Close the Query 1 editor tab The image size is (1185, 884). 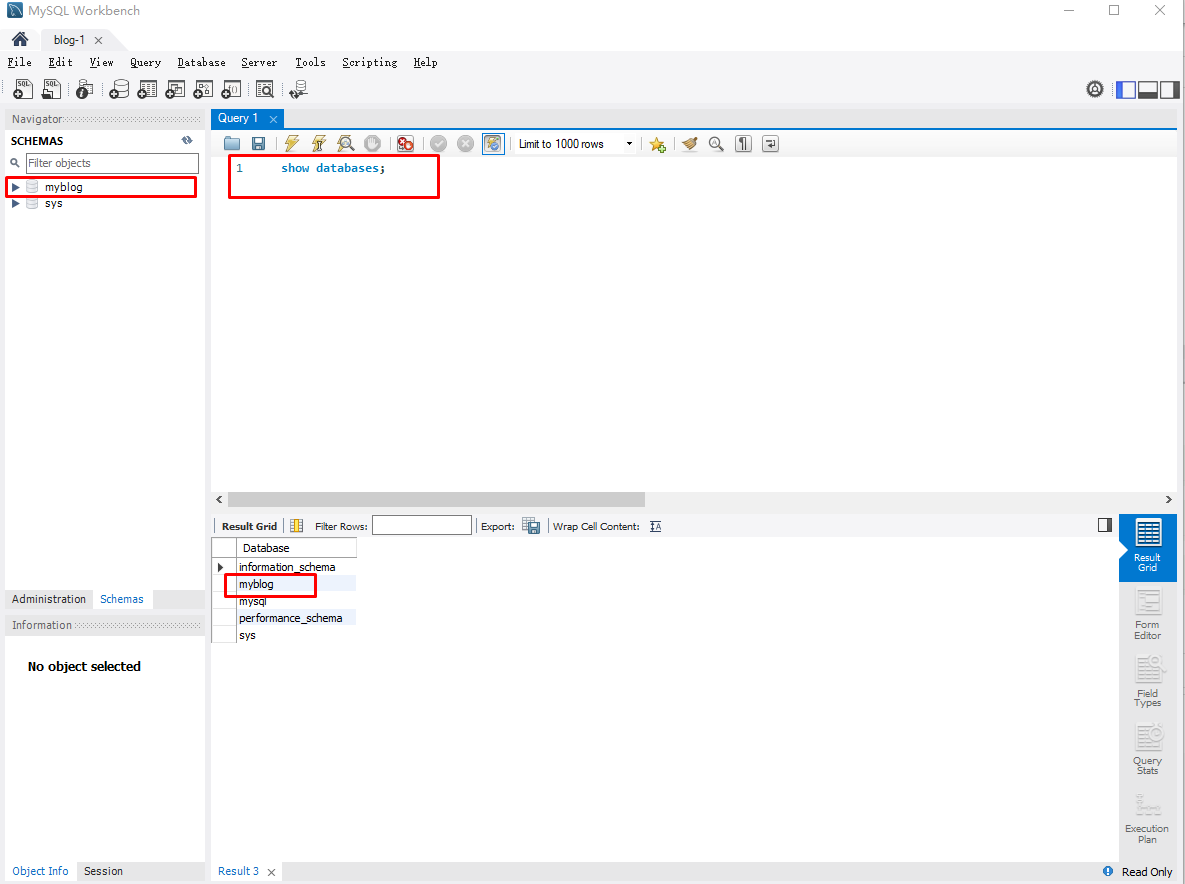click(x=274, y=119)
